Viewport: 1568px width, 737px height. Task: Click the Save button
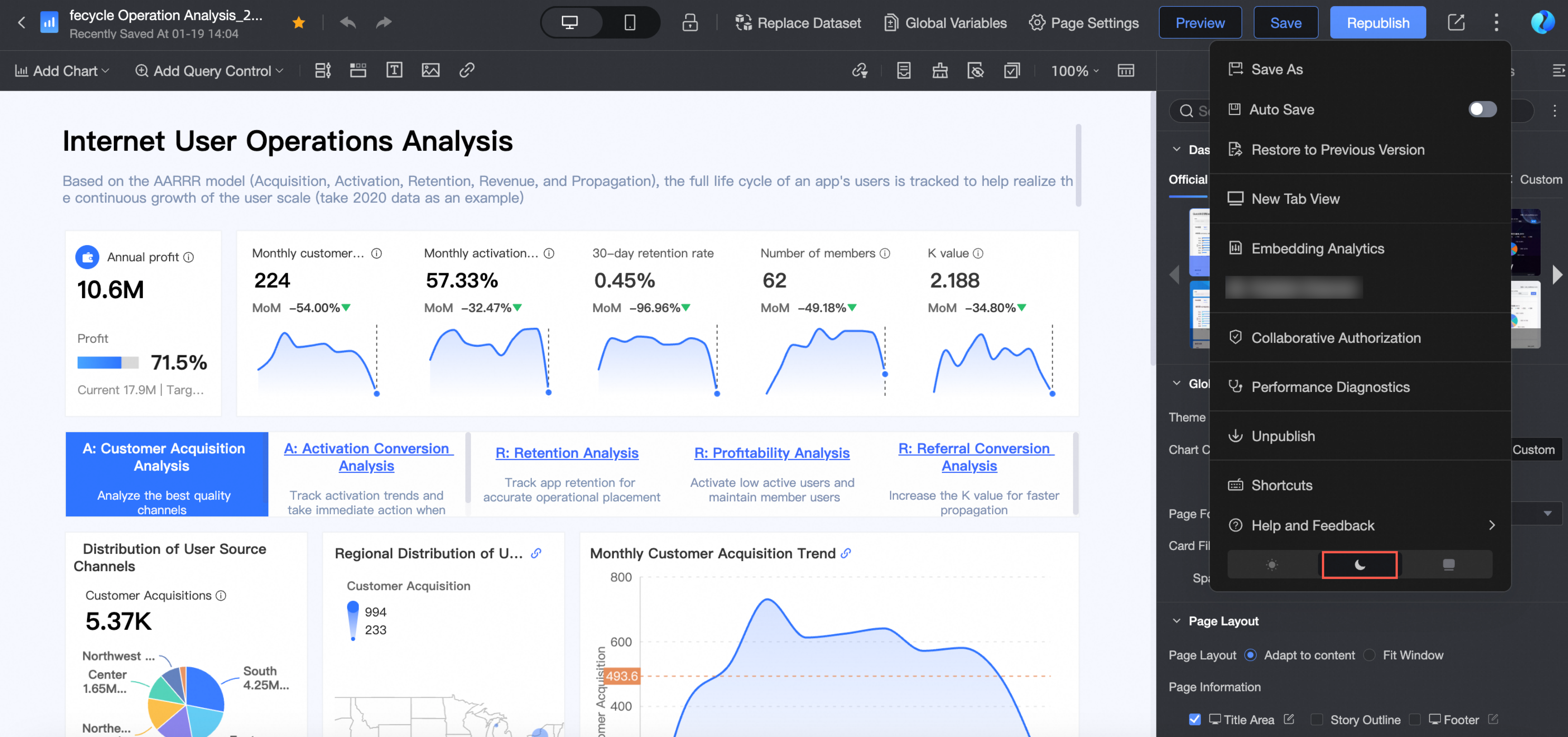pos(1286,23)
